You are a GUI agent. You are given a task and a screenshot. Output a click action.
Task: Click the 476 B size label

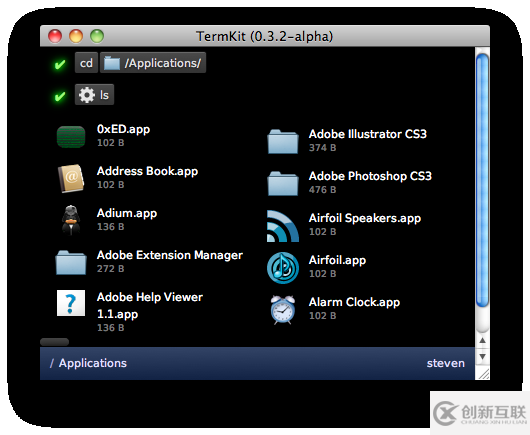pyautogui.click(x=322, y=190)
